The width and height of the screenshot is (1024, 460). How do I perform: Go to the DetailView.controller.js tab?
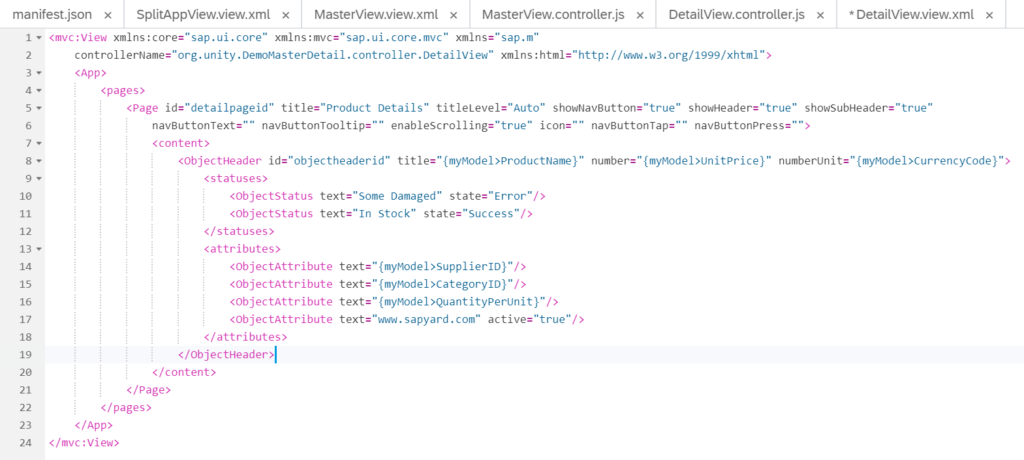[x=737, y=14]
